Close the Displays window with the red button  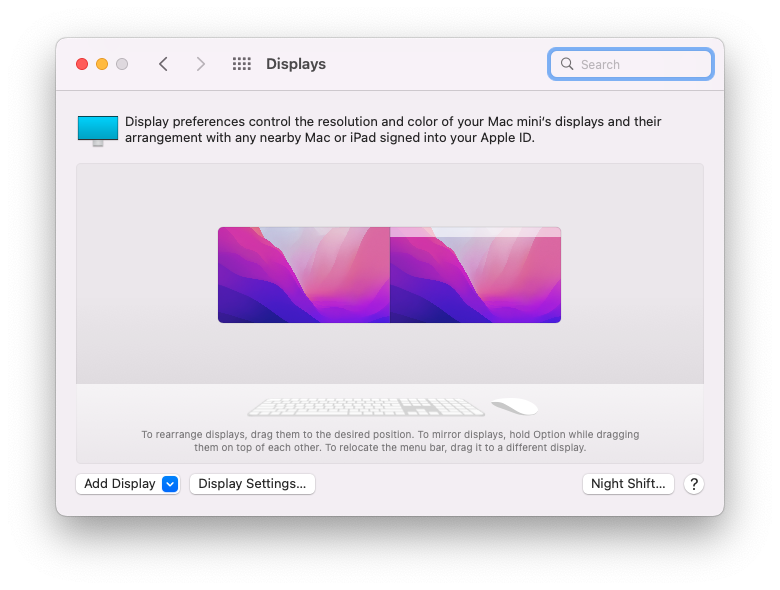(82, 64)
